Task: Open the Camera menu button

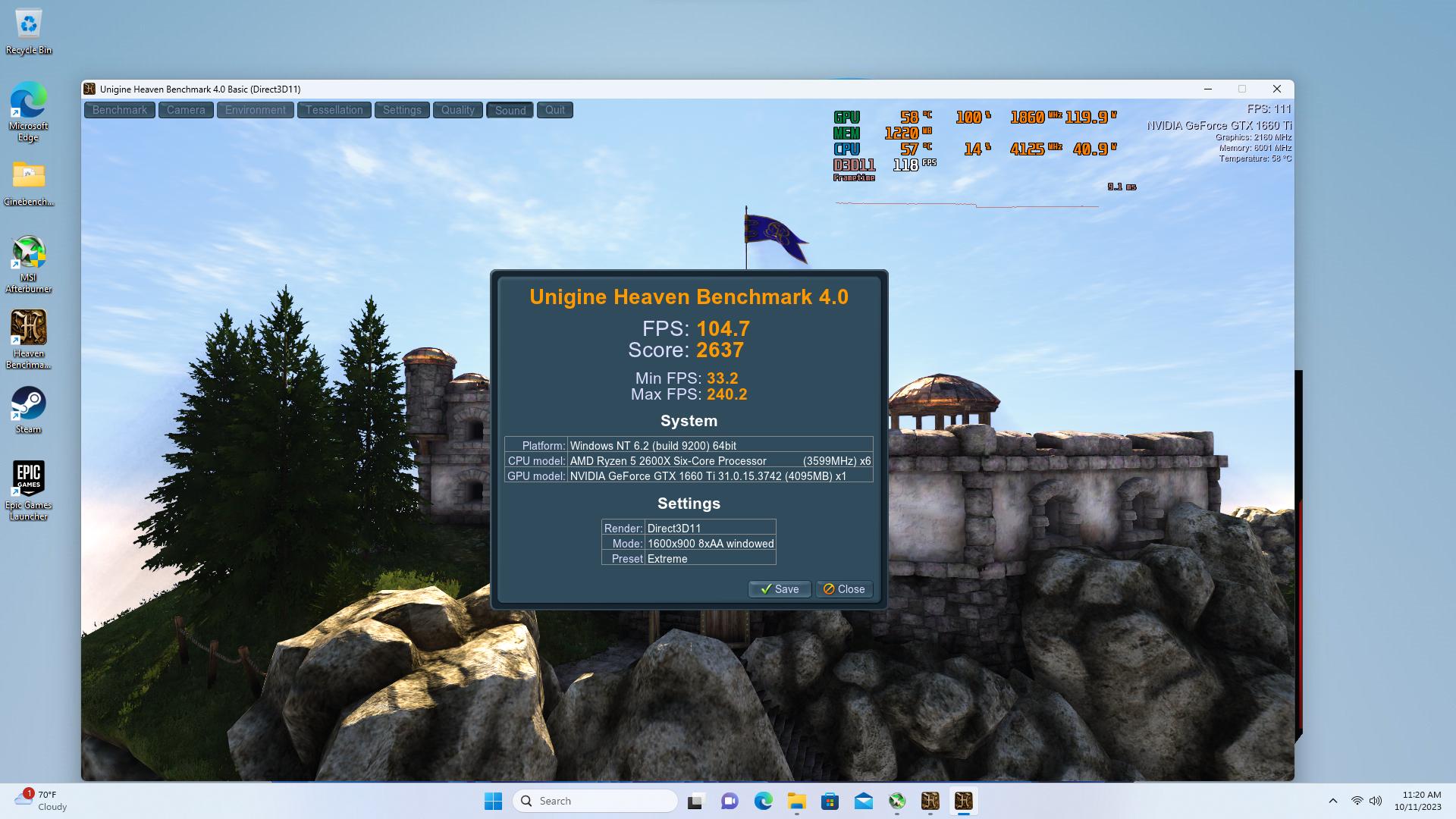Action: coord(186,110)
